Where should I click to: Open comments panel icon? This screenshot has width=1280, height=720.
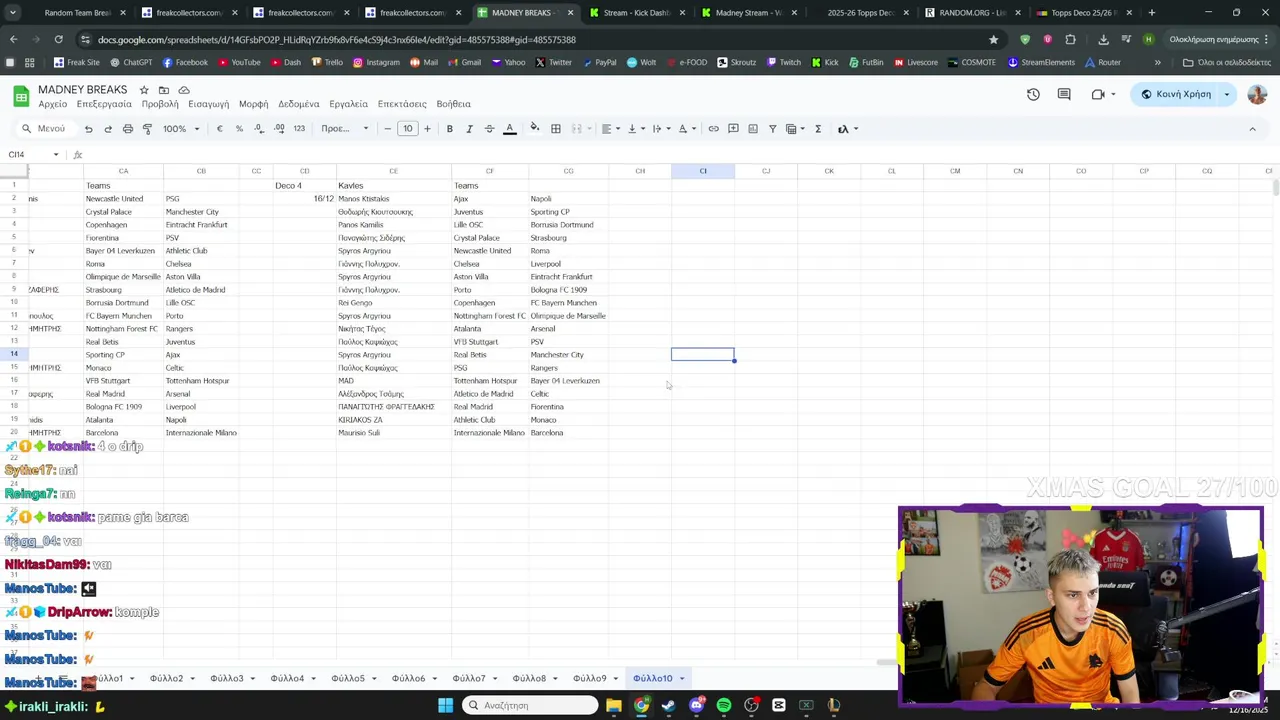(1064, 94)
